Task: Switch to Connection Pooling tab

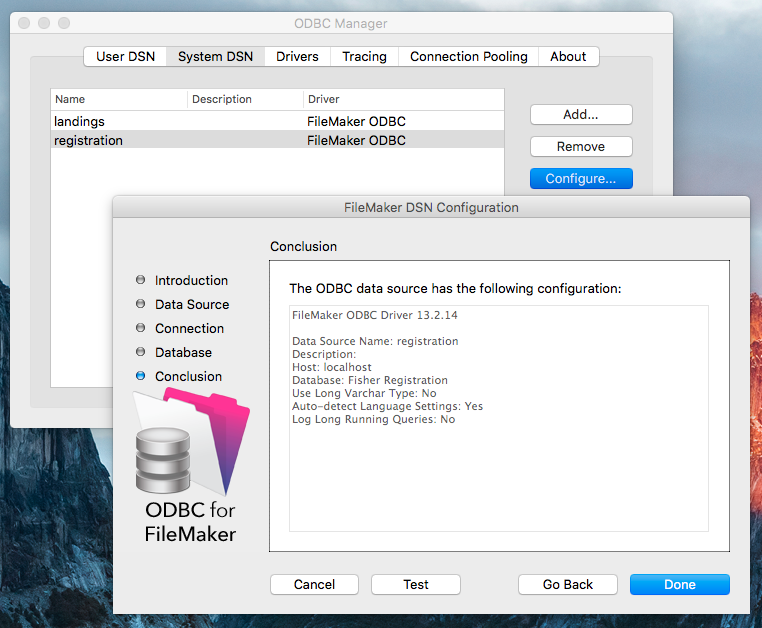Action: [468, 56]
